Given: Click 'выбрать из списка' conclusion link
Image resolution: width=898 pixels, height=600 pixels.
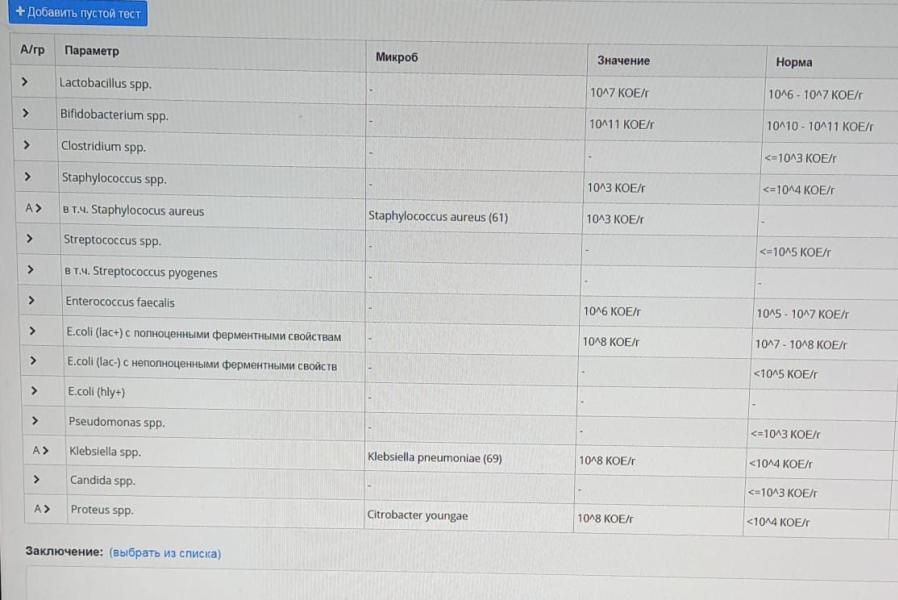Looking at the screenshot, I should point(165,553).
